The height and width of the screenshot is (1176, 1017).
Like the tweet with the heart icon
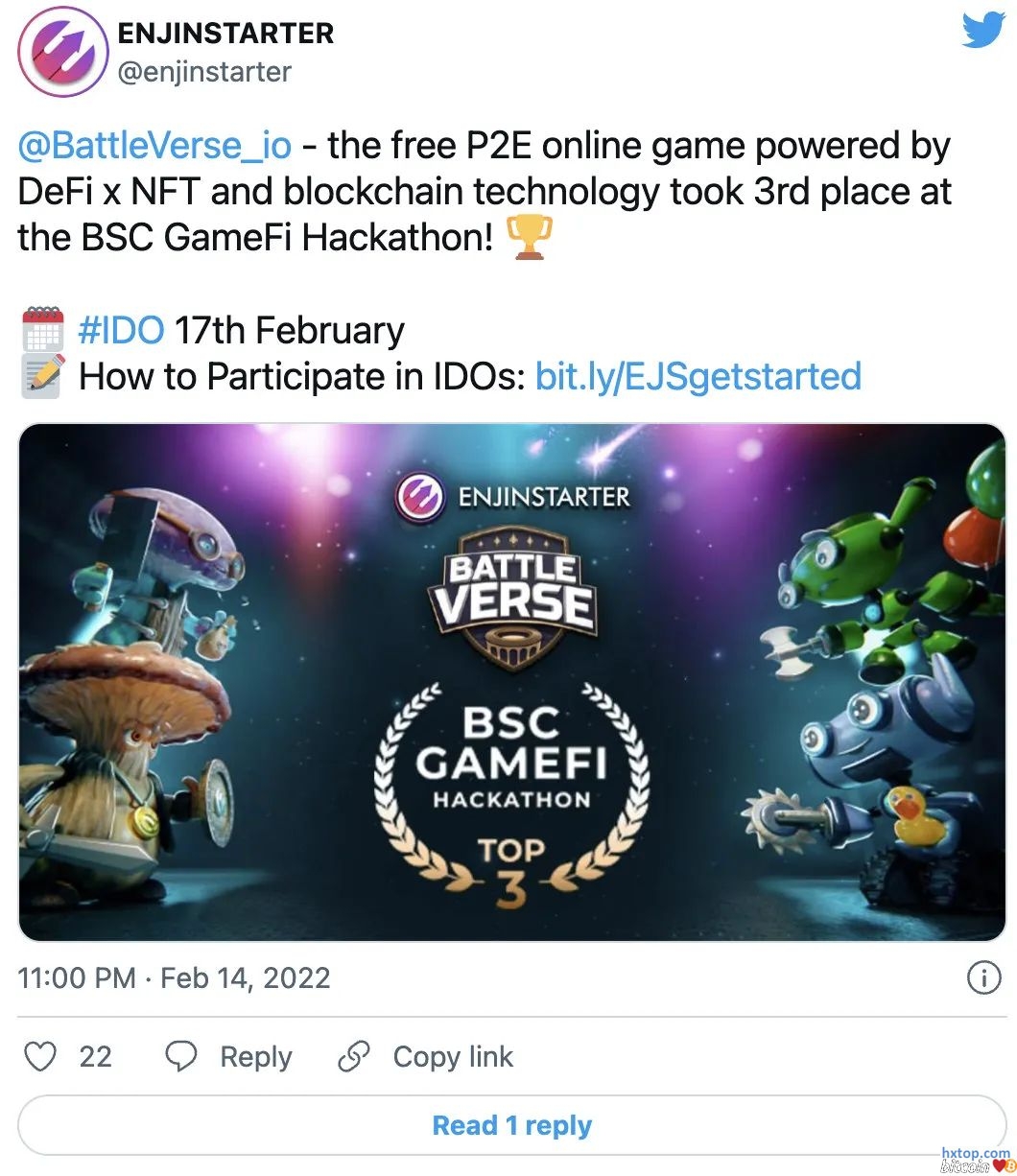tap(39, 1056)
